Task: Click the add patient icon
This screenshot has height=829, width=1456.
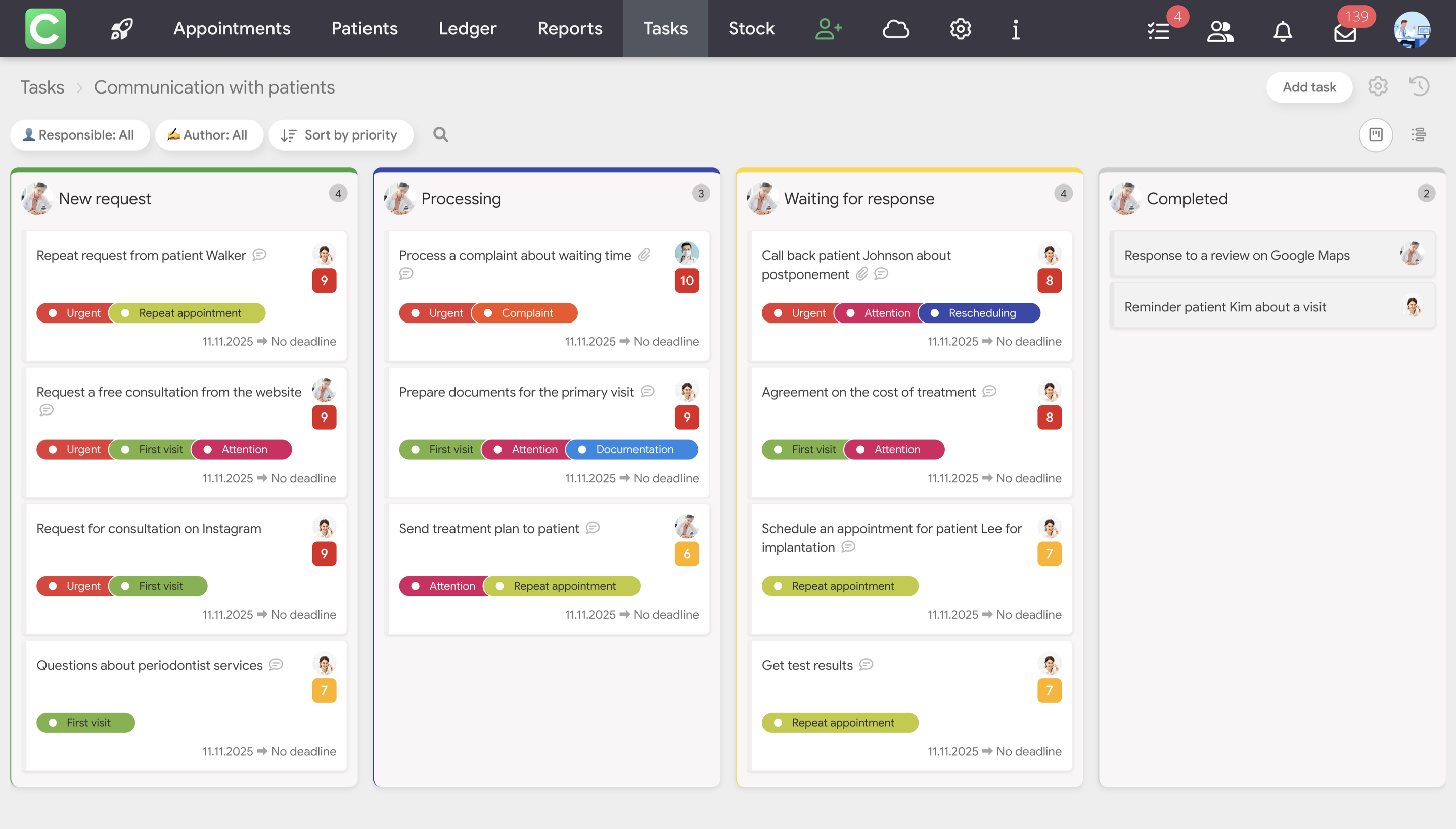Action: [x=829, y=28]
